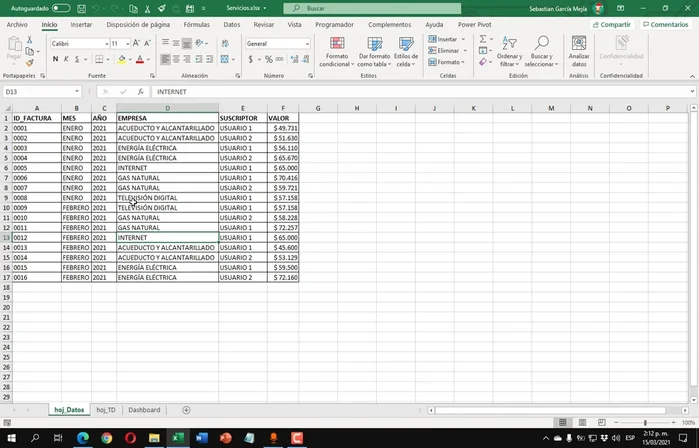Toggle the Autoguardado switch
Screen dimensions: 699x448
click(x=60, y=8)
